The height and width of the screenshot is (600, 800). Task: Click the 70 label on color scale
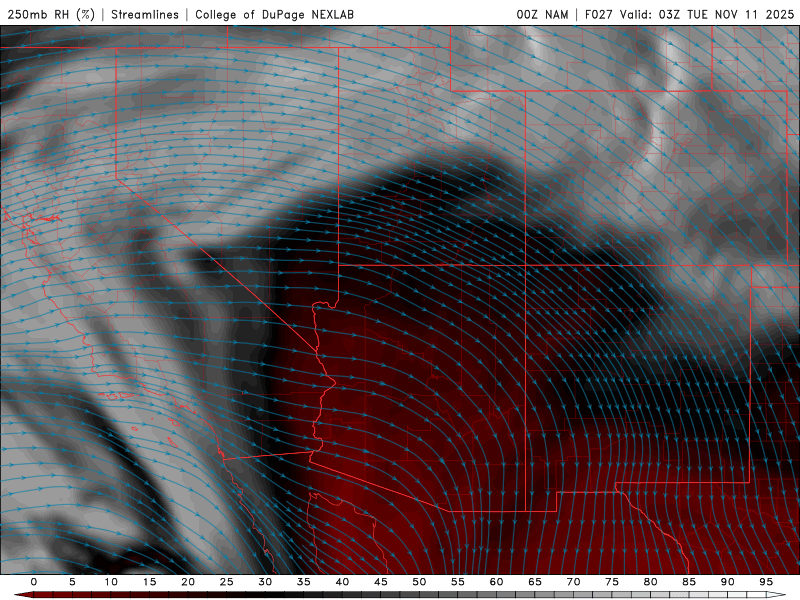click(573, 582)
